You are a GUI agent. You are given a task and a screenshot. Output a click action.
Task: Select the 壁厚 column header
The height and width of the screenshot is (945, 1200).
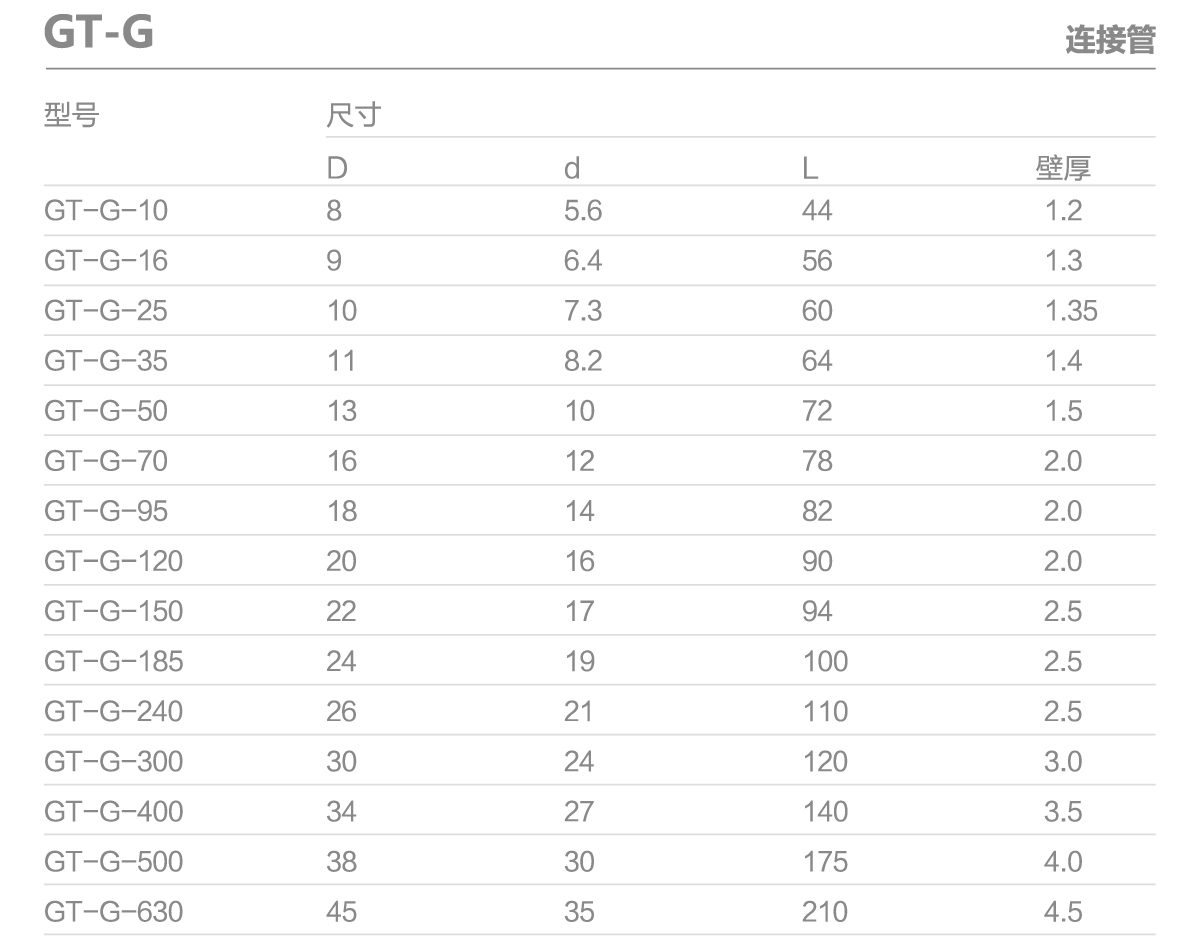coord(1063,168)
